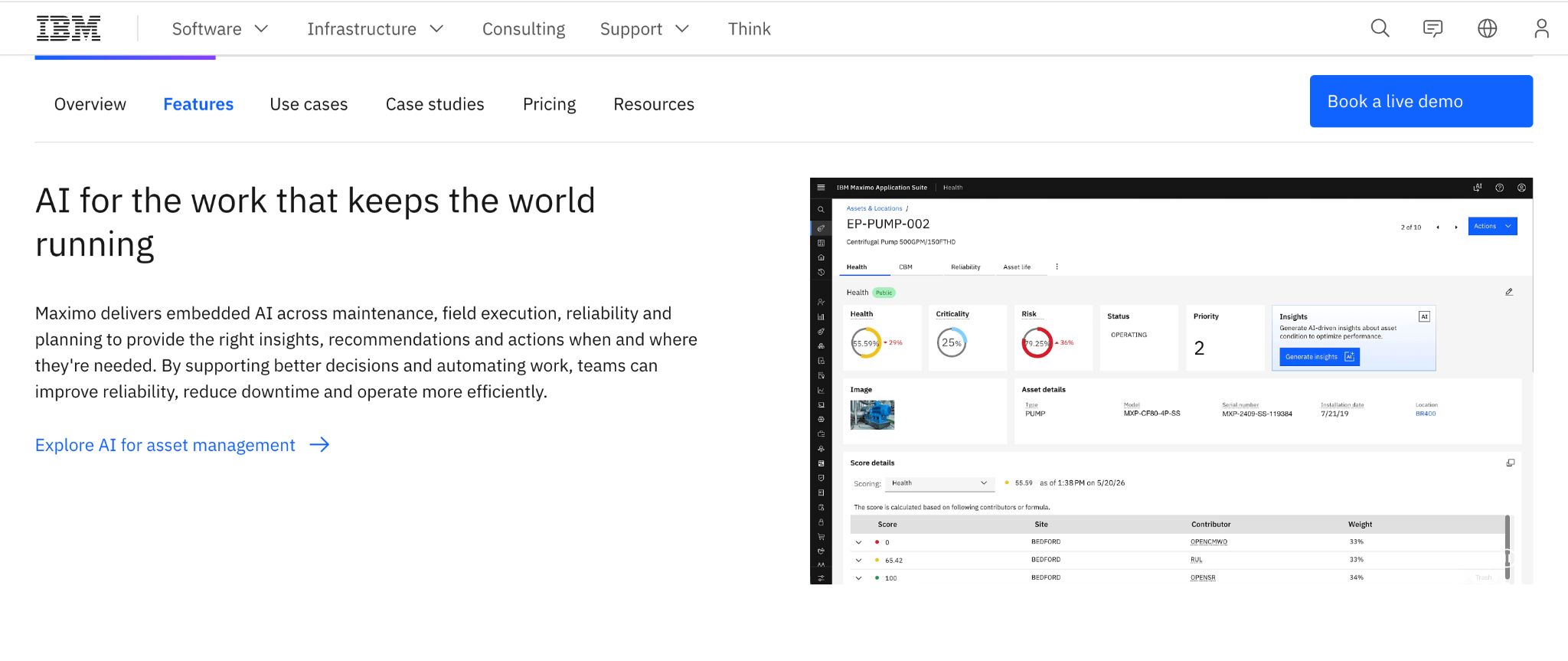The width and height of the screenshot is (1568, 661).
Task: Click the Health 55.59% donut gauge
Action: (867, 343)
